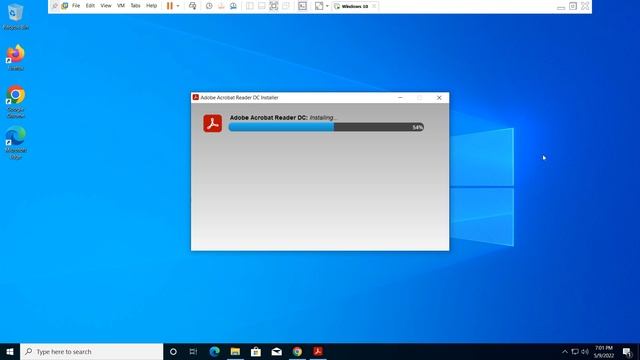The height and width of the screenshot is (360, 640).
Task: Click the "Type here to search" taskbar box
Action: [x=91, y=351]
